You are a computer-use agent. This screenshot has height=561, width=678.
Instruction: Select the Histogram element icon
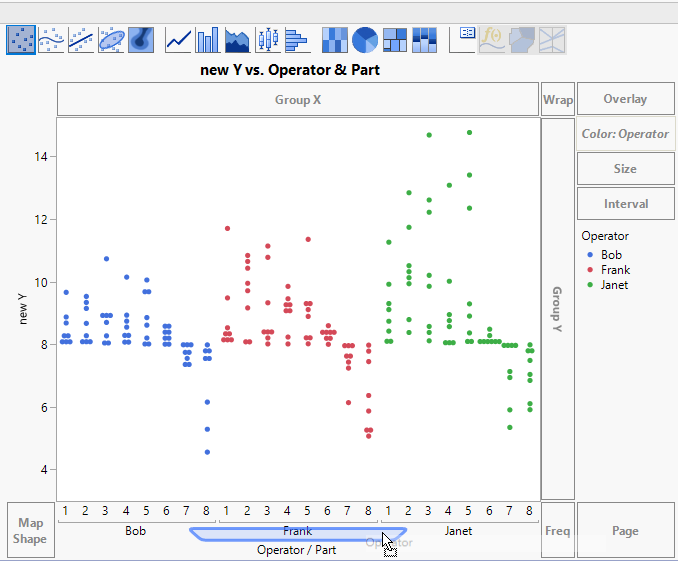297,40
